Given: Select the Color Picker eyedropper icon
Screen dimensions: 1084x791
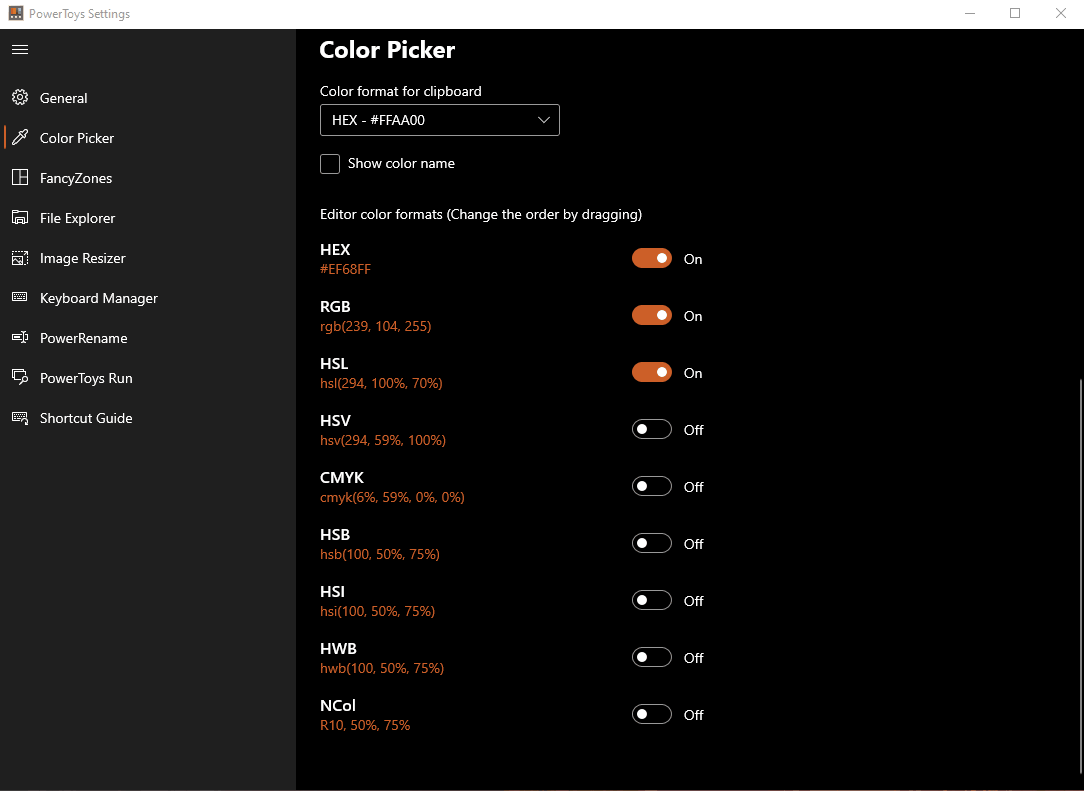Looking at the screenshot, I should tap(20, 138).
